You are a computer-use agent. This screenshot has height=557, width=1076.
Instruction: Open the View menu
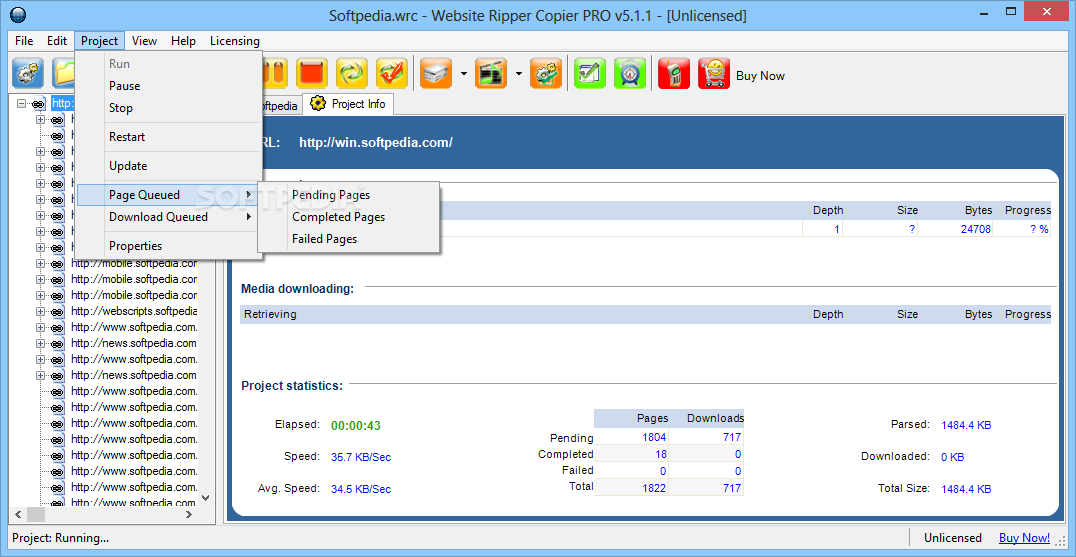click(x=145, y=40)
